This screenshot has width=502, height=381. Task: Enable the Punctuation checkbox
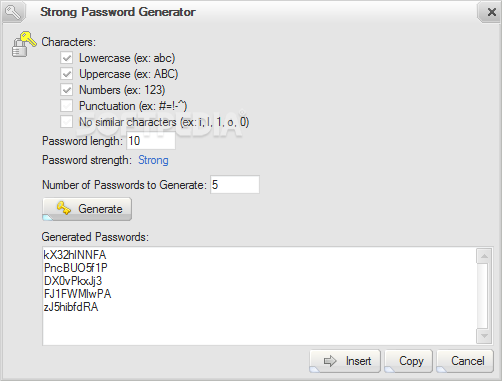(x=67, y=106)
